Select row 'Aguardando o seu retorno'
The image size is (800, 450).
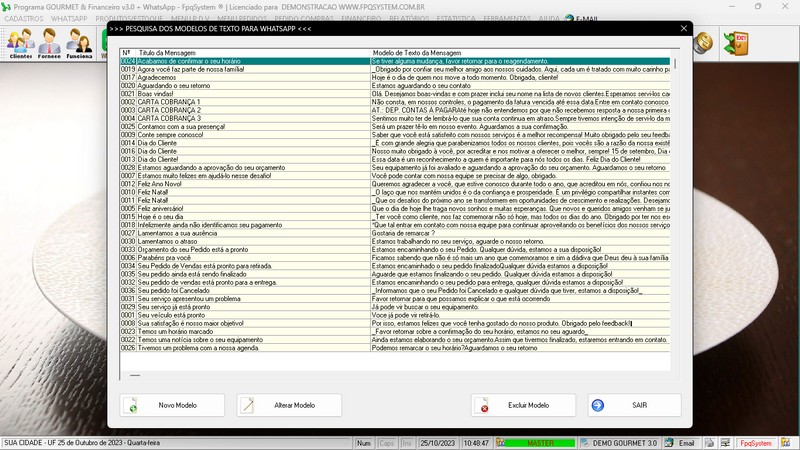(x=395, y=86)
